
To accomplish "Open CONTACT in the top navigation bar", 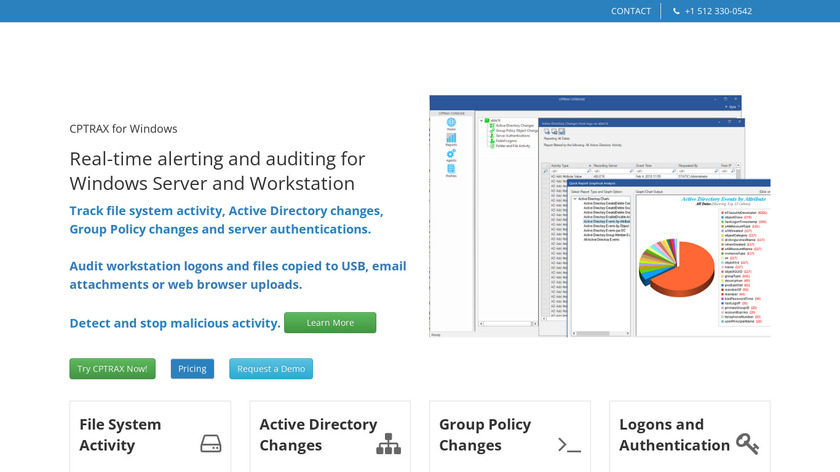I will coord(631,11).
